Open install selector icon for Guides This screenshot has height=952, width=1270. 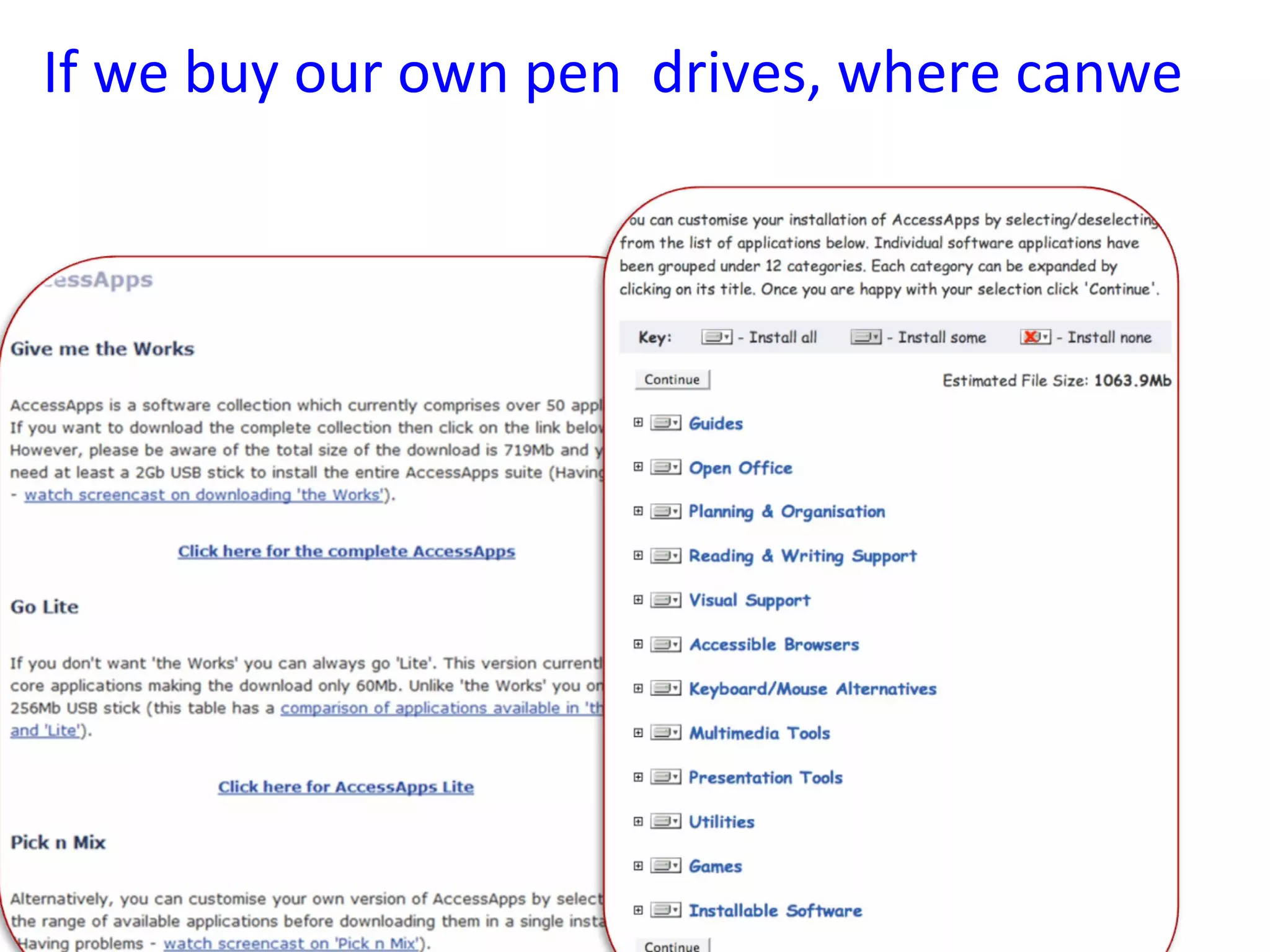point(666,423)
